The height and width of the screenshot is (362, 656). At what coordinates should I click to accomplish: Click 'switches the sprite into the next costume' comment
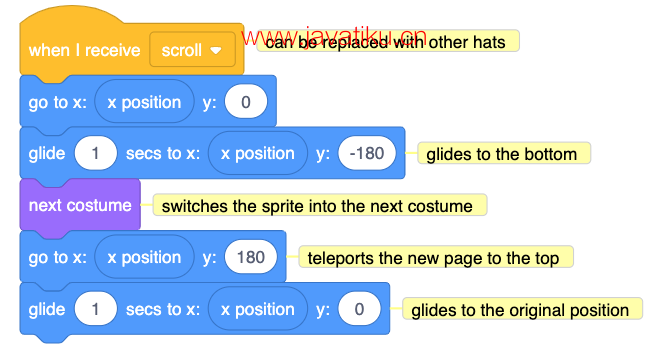click(x=320, y=205)
